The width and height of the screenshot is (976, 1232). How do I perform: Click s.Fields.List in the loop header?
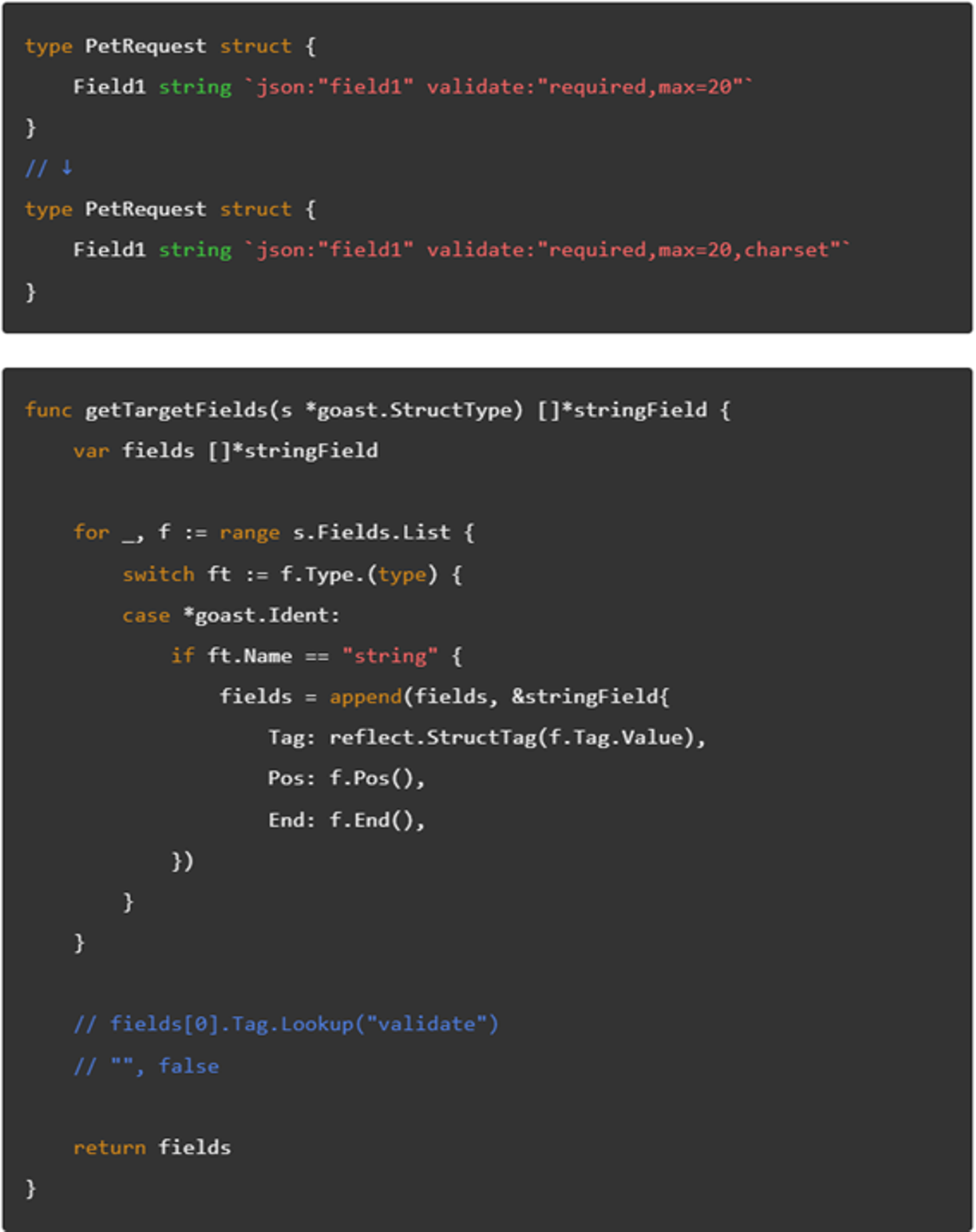(371, 533)
